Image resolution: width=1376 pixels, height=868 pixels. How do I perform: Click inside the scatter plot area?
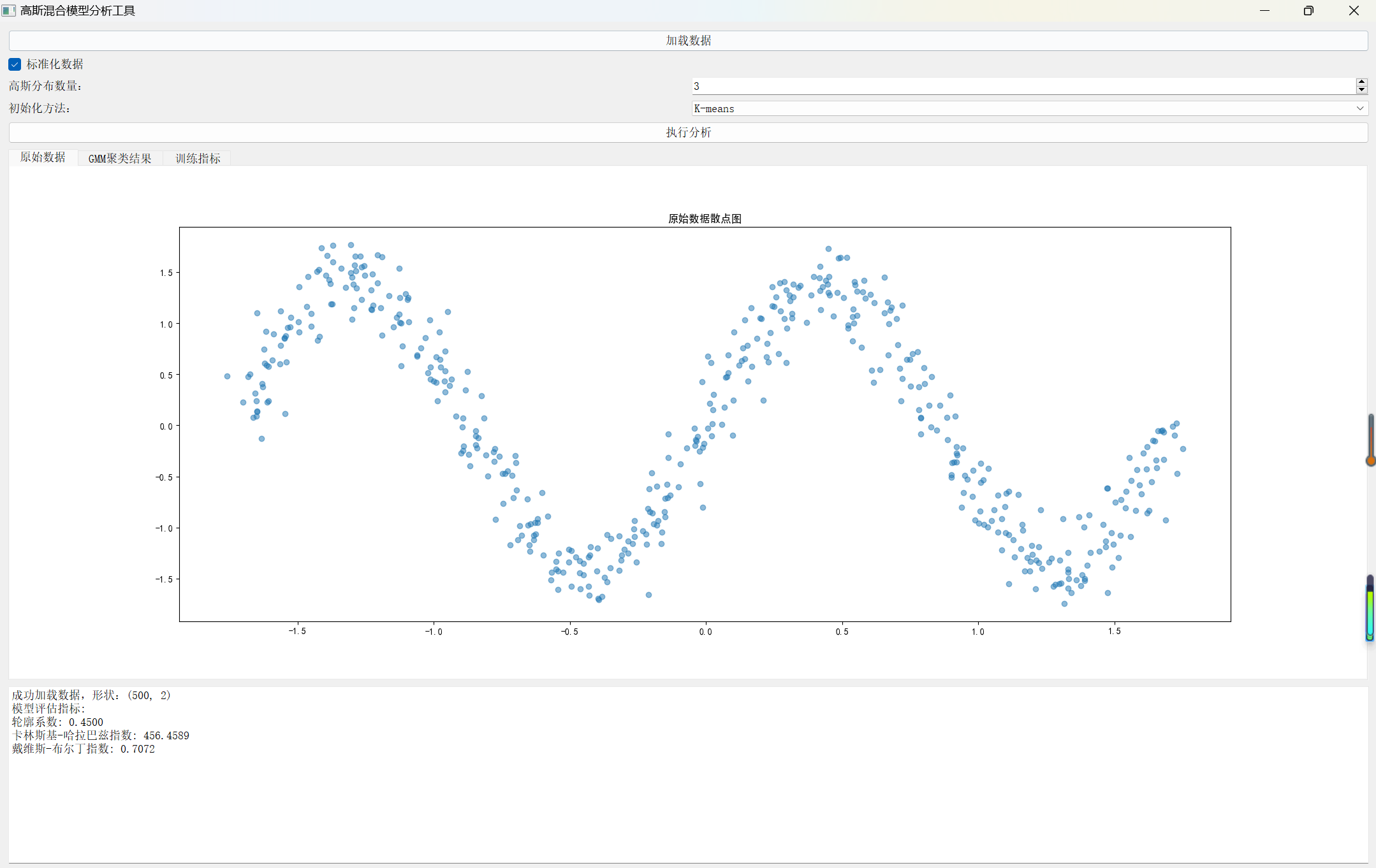(x=705, y=424)
